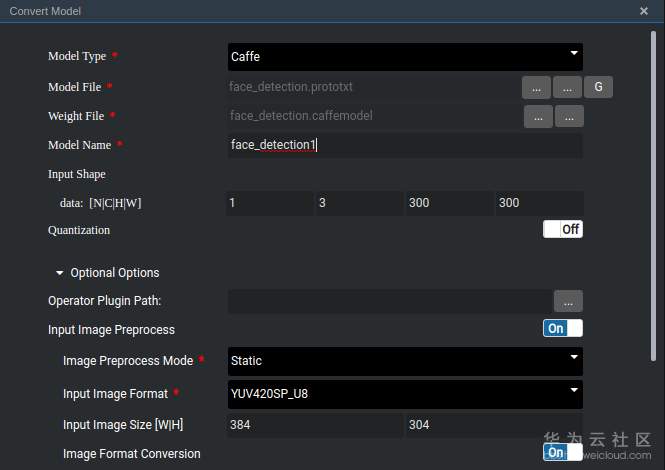Click the data: [N|C|H|W] label
Image resolution: width=665 pixels, height=470 pixels.
click(x=101, y=203)
